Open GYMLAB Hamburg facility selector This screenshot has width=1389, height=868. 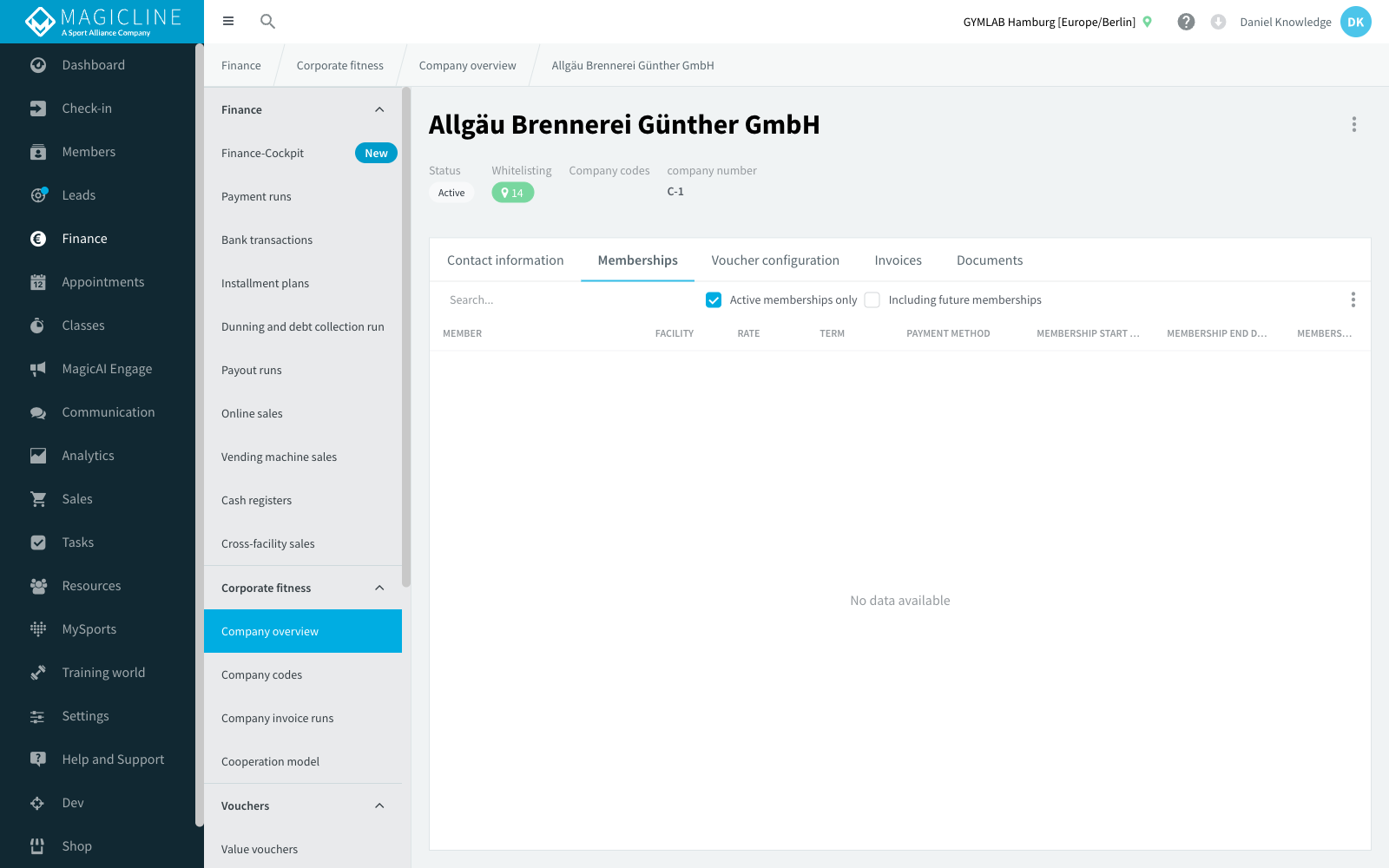pos(1049,22)
